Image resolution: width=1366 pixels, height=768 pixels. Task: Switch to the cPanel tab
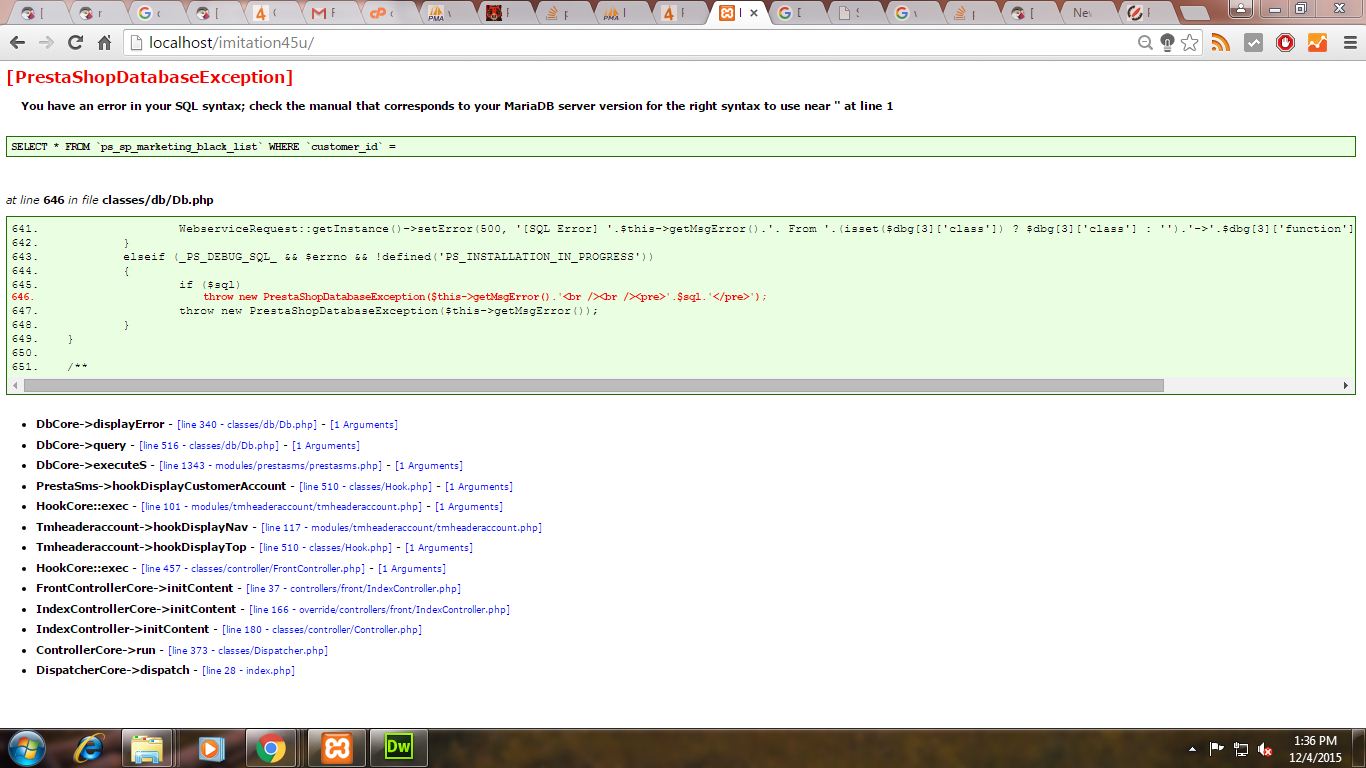point(387,14)
